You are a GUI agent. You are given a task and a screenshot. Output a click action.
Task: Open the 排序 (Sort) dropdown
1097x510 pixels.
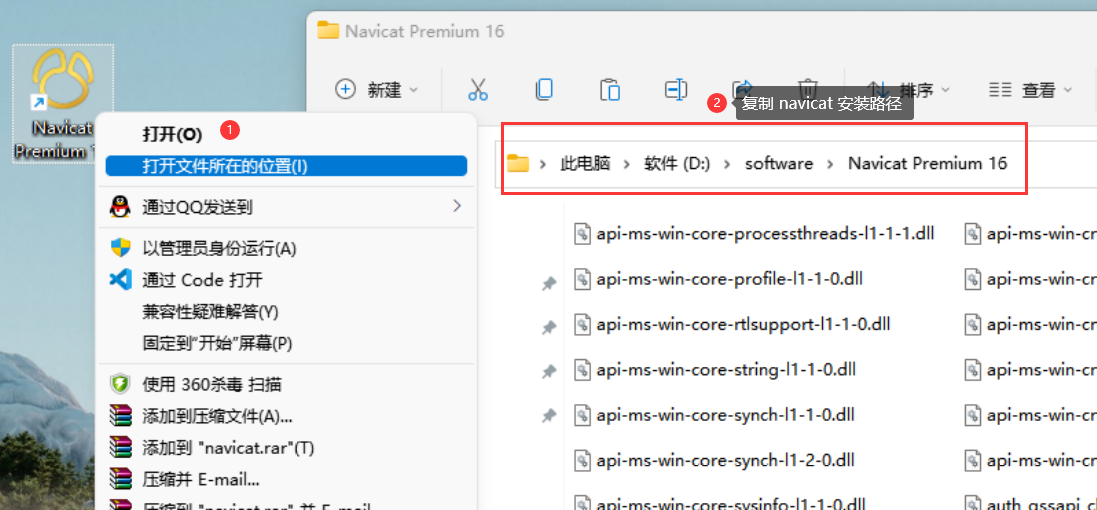tap(907, 90)
